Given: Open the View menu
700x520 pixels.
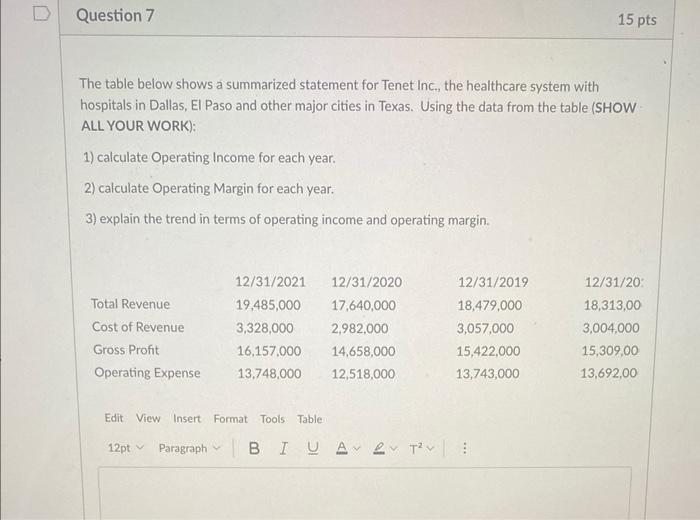Looking at the screenshot, I should (148, 418).
